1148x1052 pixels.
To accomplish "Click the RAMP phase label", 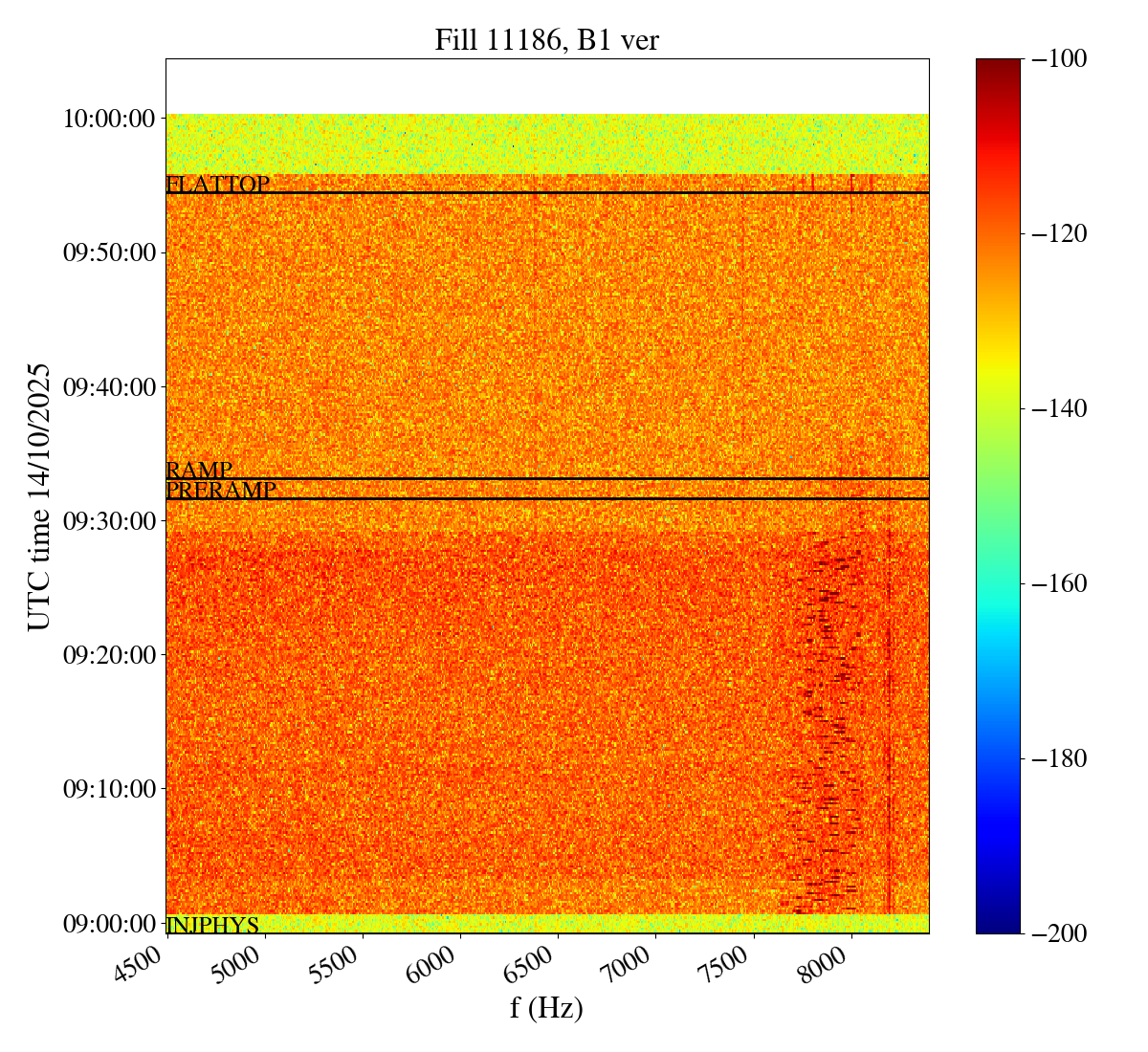I will pyautogui.click(x=199, y=470).
